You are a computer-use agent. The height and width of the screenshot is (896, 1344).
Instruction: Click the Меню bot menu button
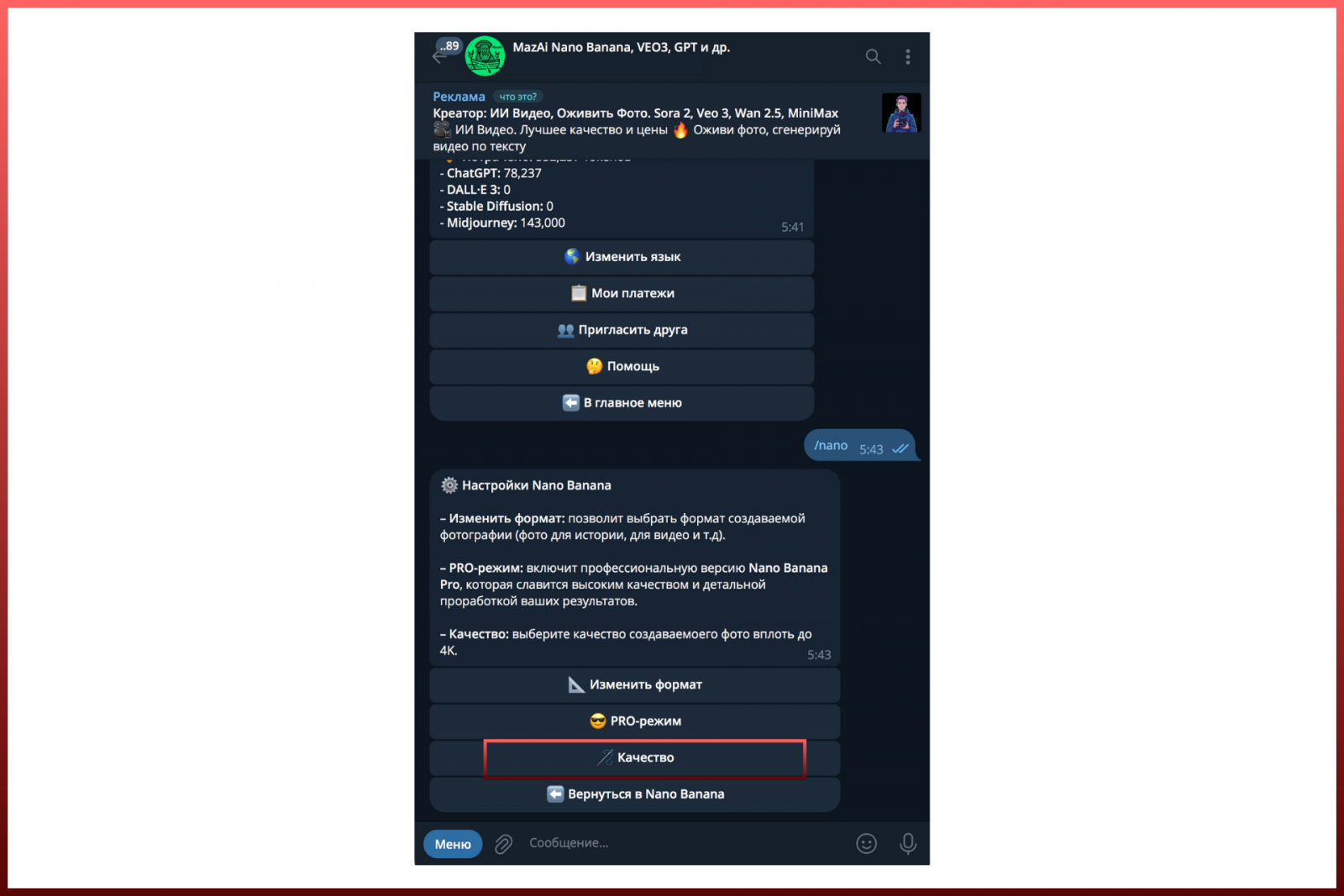coord(453,844)
